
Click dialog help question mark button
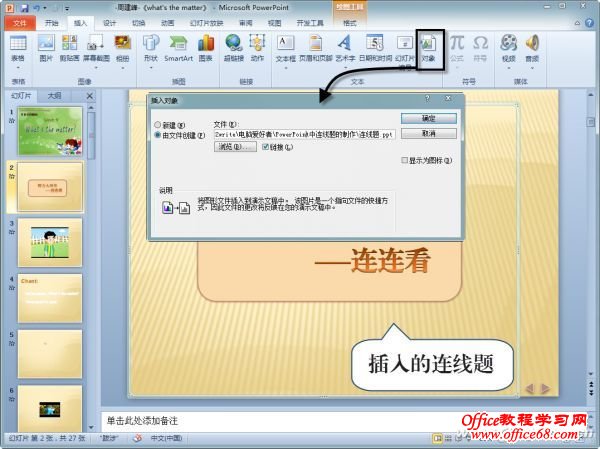point(428,99)
